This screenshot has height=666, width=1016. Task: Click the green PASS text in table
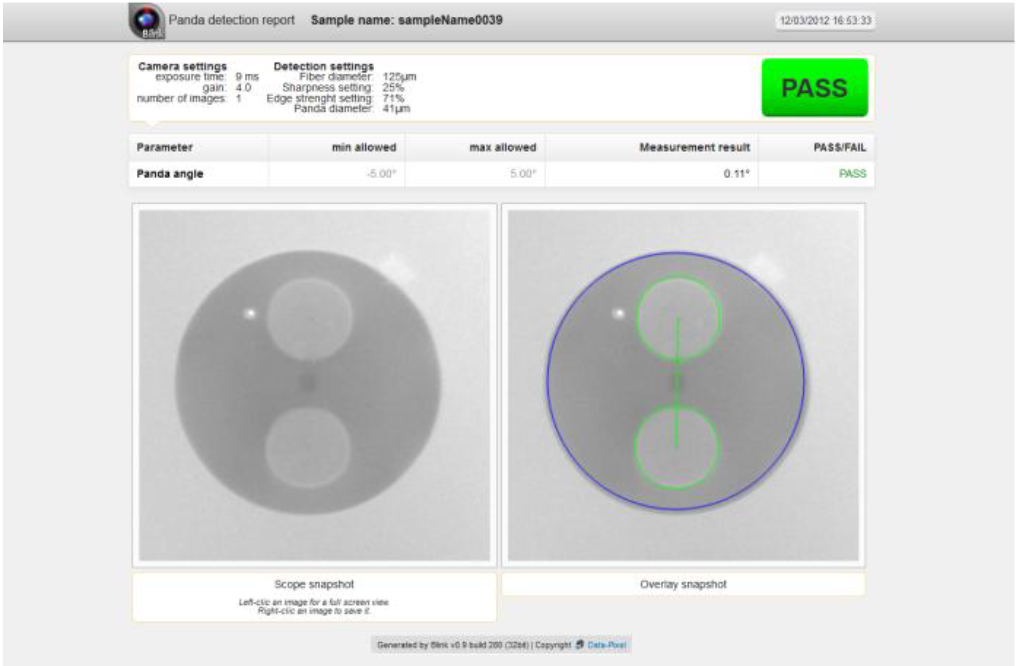coord(852,174)
